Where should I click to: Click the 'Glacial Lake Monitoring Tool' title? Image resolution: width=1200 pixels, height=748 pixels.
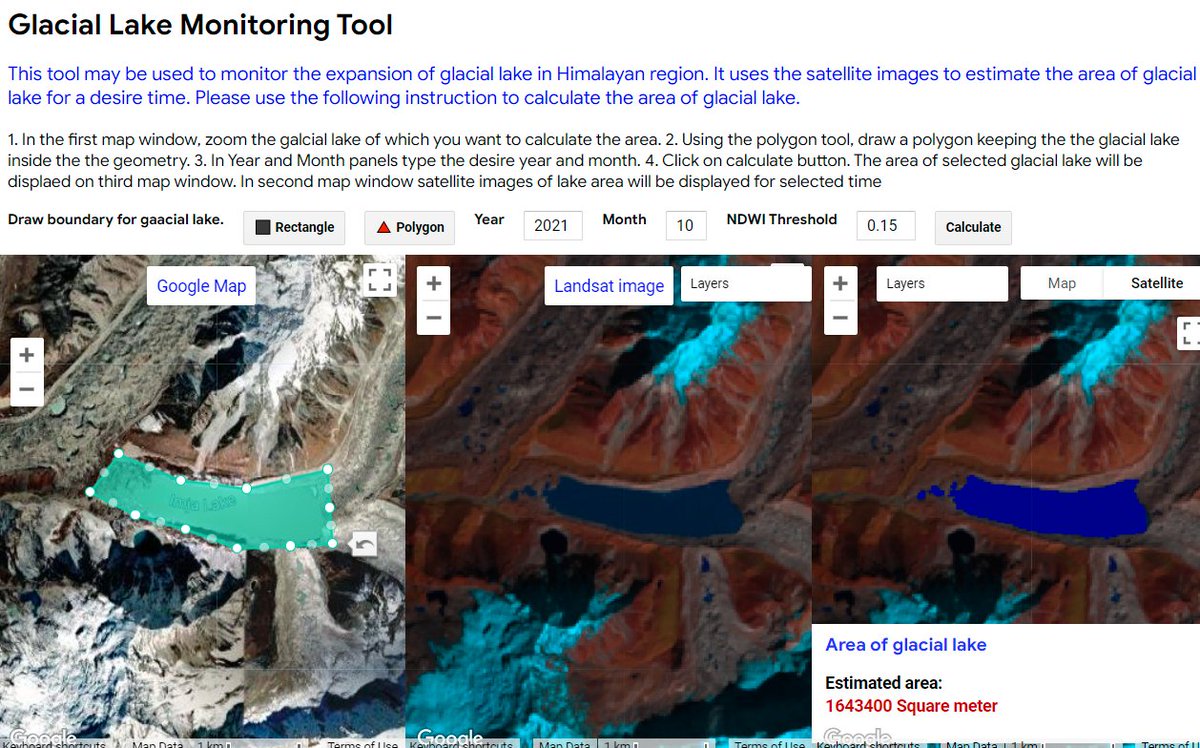(x=201, y=25)
